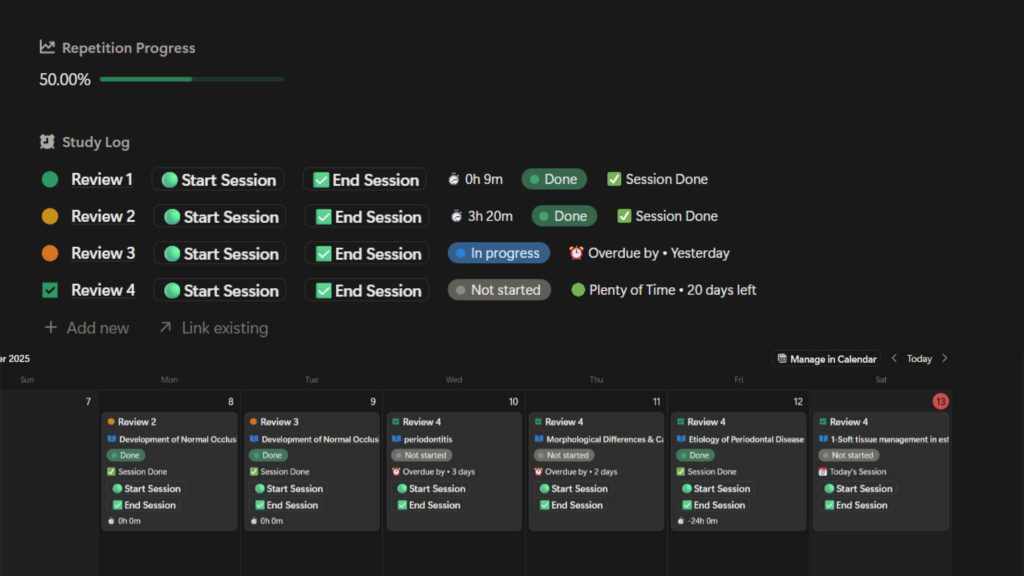Go to next week with right chevron
The height and width of the screenshot is (576, 1024).
[945, 359]
